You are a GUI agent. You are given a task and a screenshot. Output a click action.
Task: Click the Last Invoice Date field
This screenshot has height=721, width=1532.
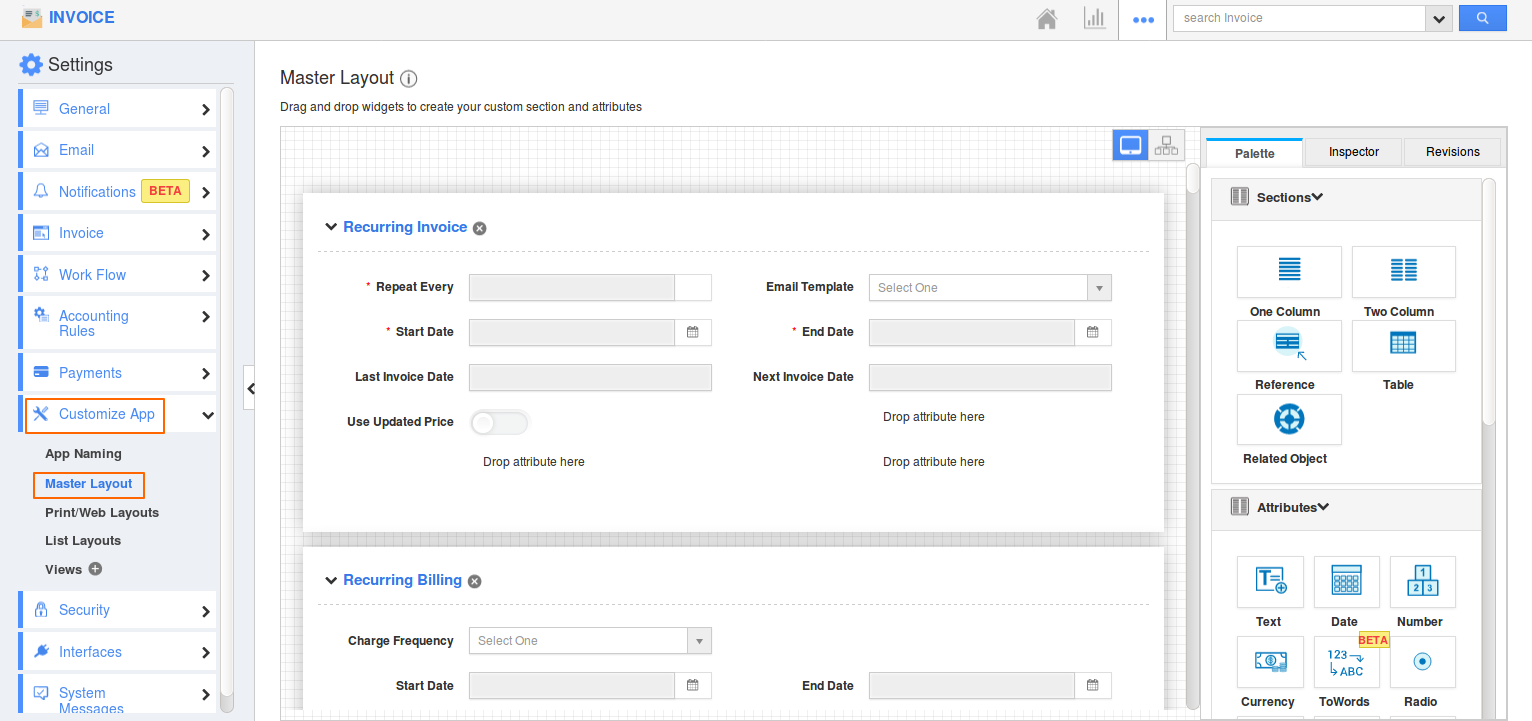590,378
